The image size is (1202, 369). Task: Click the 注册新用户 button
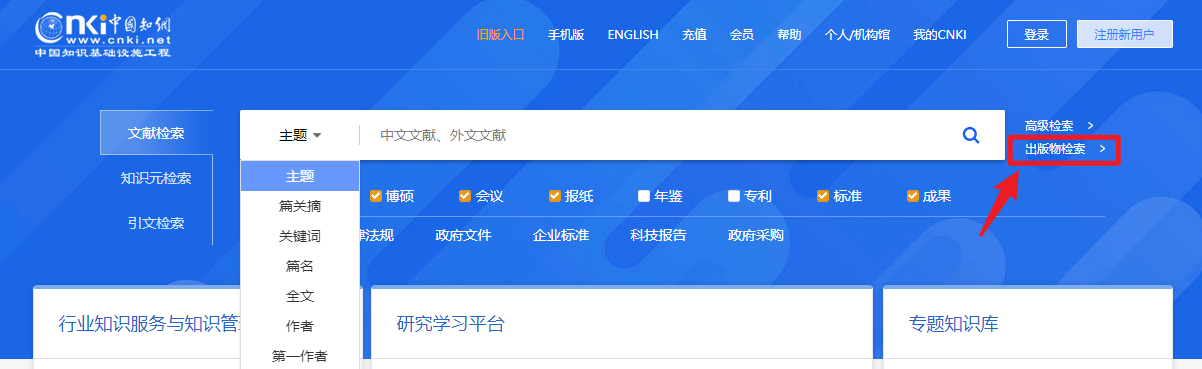click(1125, 34)
